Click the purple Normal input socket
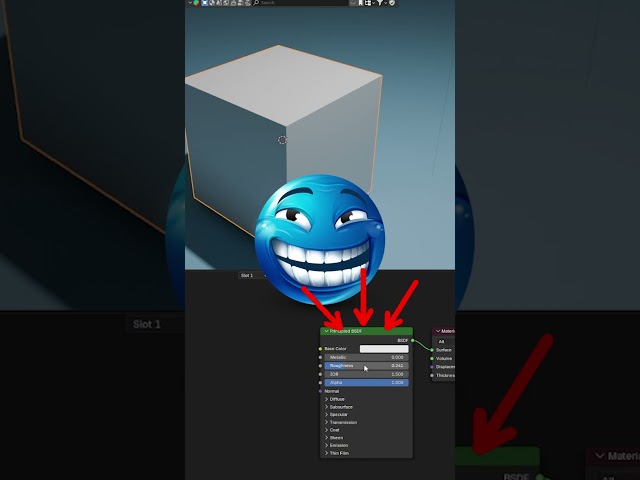The image size is (640, 480). point(320,391)
